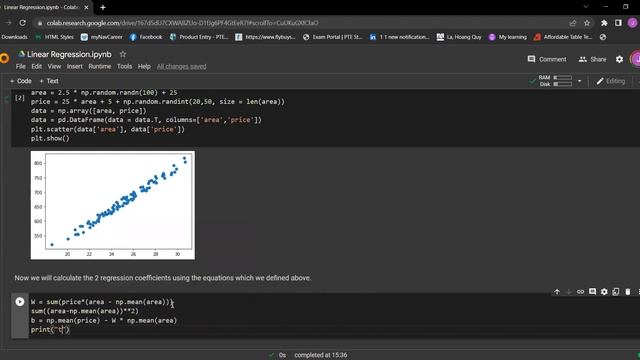640x360 pixels.
Task: Click the plt.show() code line
Action: tap(50, 138)
